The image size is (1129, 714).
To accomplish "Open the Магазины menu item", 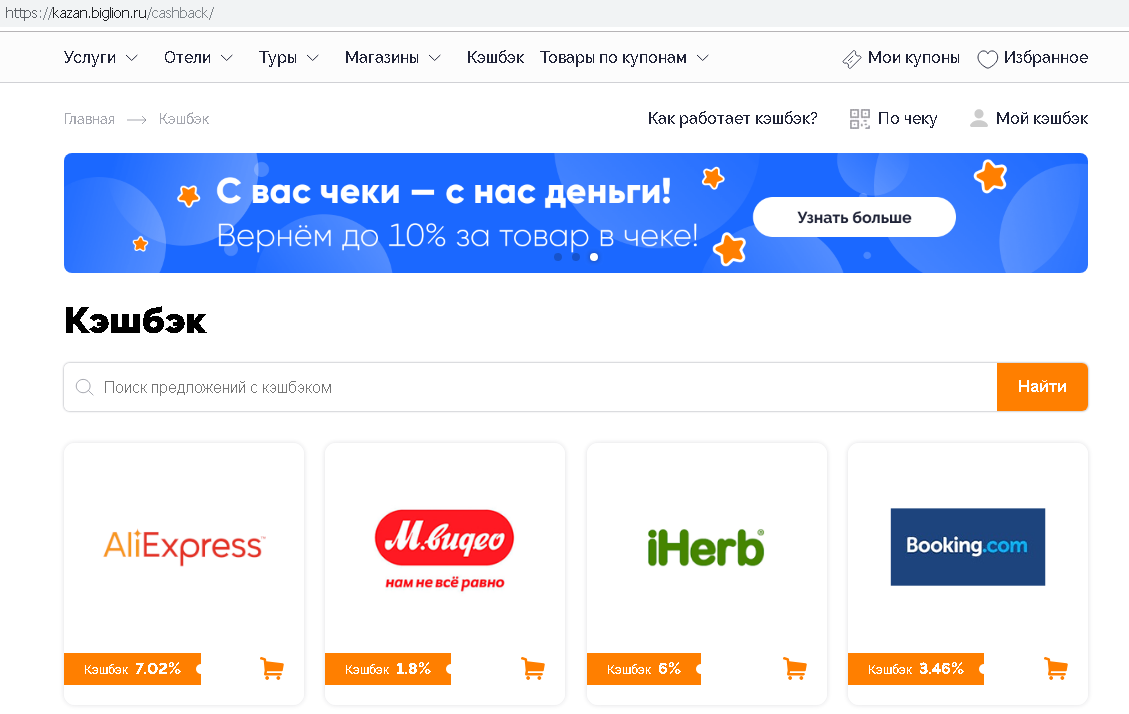I will [382, 58].
